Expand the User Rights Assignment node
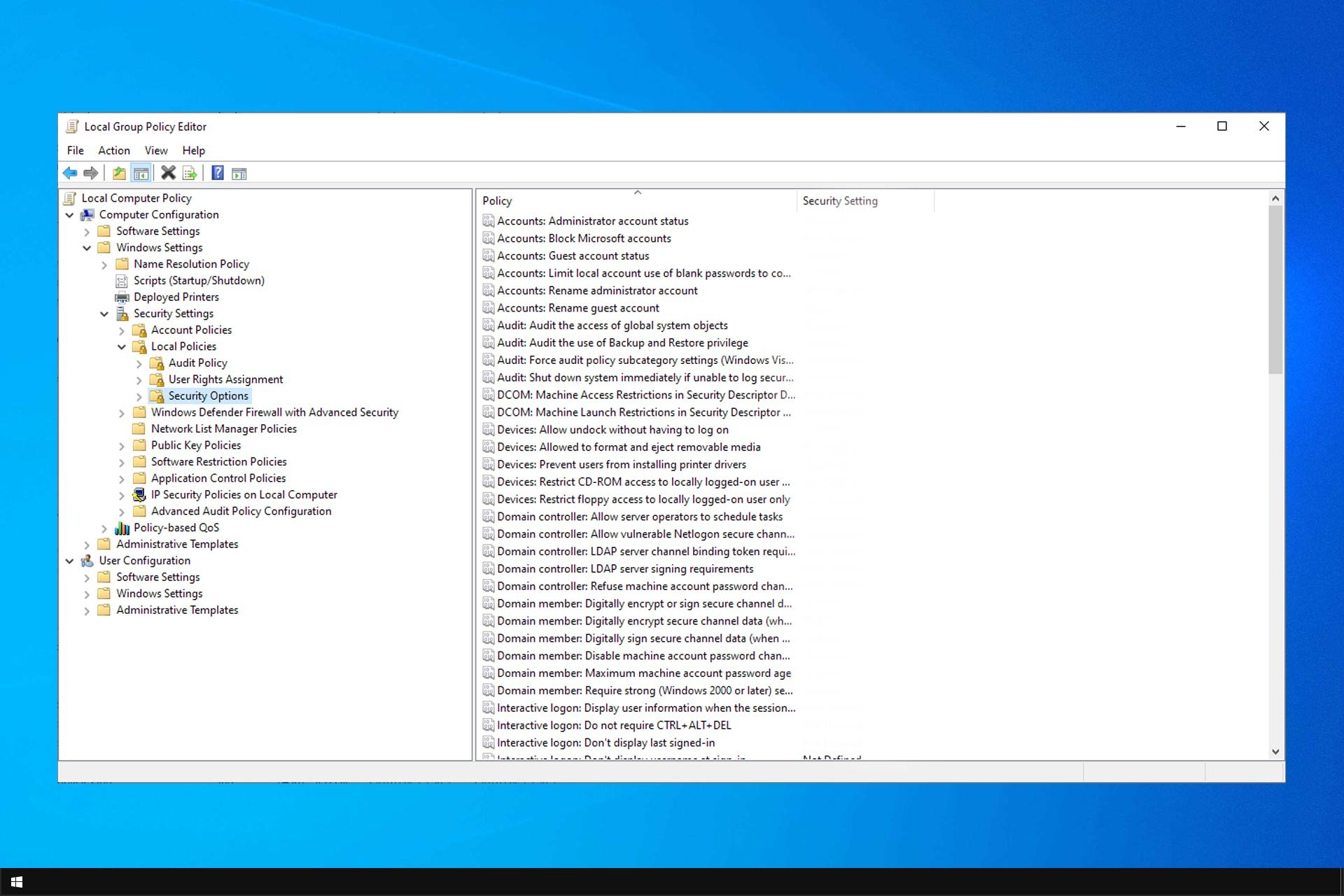The width and height of the screenshot is (1344, 896). 139,379
